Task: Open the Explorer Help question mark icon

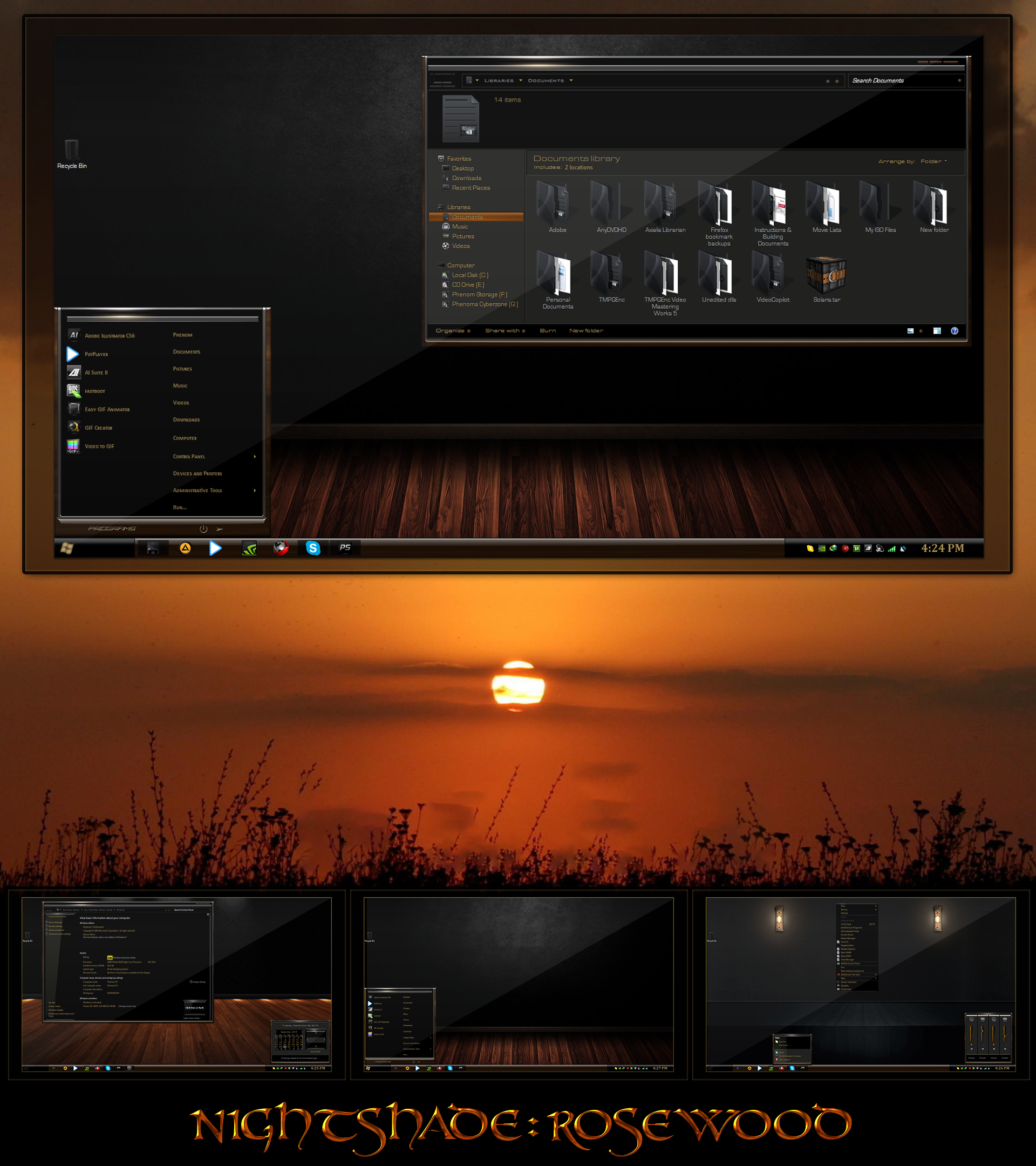Action: (x=955, y=331)
